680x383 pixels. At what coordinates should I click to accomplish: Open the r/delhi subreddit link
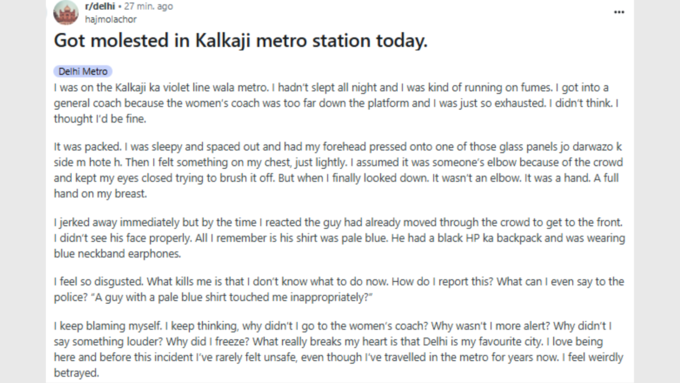[x=100, y=6]
